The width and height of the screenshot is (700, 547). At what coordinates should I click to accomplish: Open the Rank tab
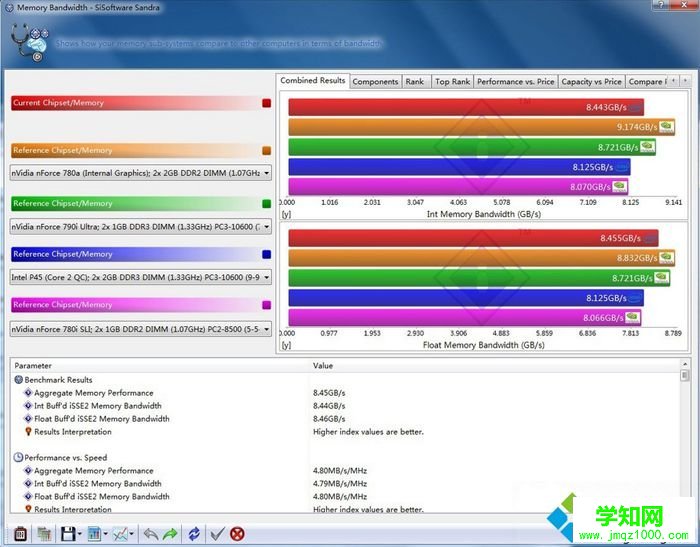click(x=415, y=82)
